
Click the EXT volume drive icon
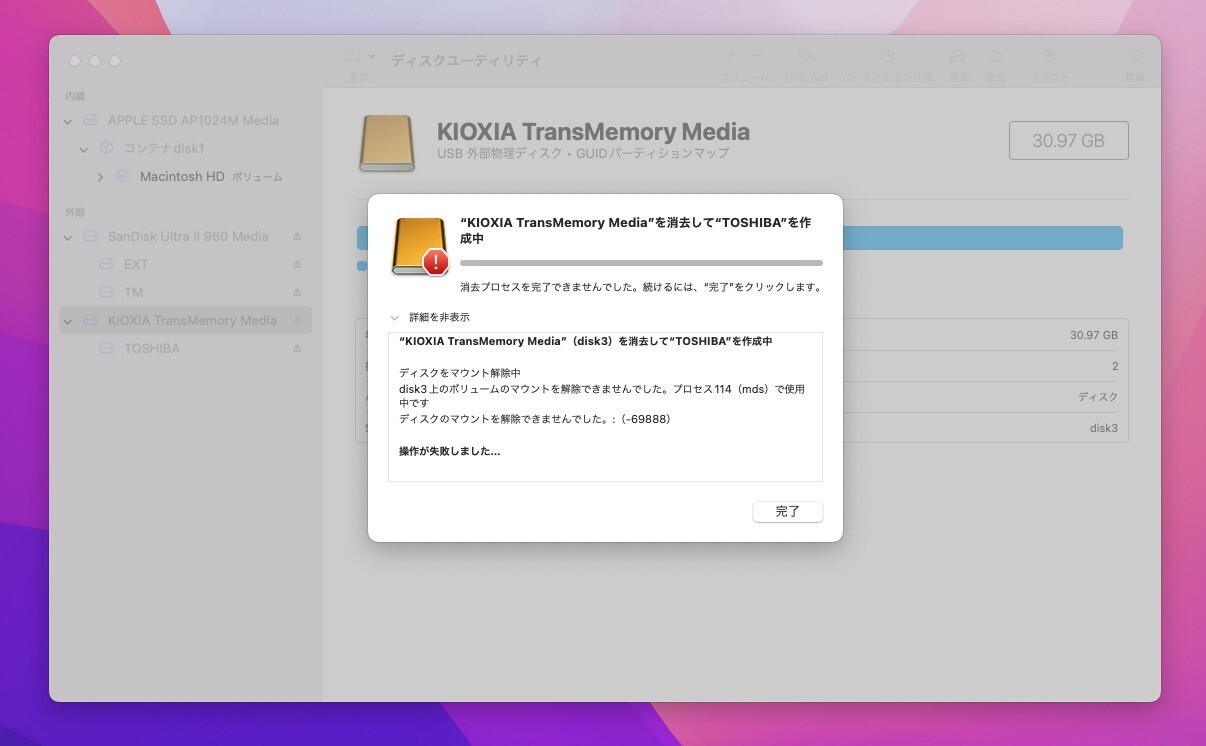point(106,264)
